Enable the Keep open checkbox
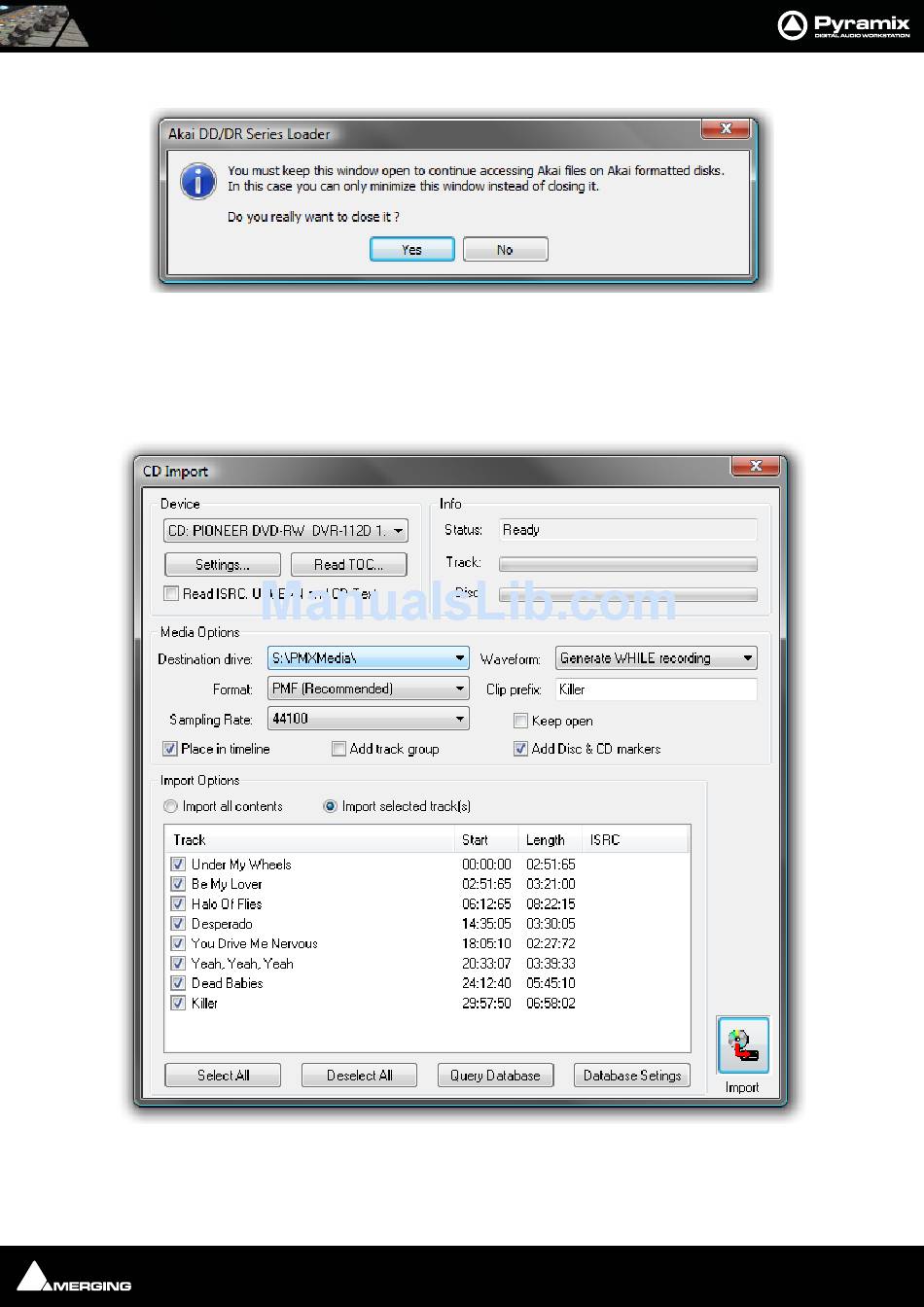The height and width of the screenshot is (1307, 924). point(520,721)
